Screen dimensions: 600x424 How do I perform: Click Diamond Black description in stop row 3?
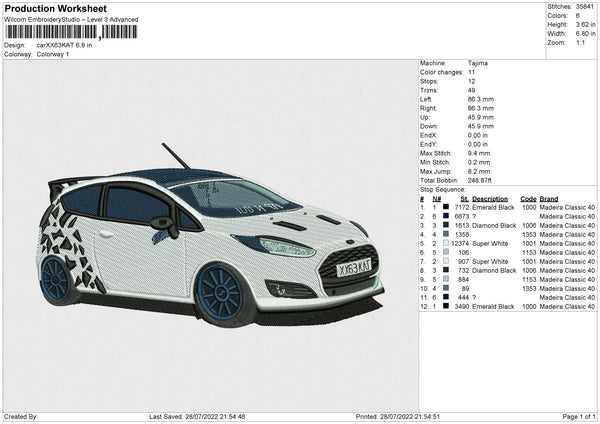coord(494,225)
